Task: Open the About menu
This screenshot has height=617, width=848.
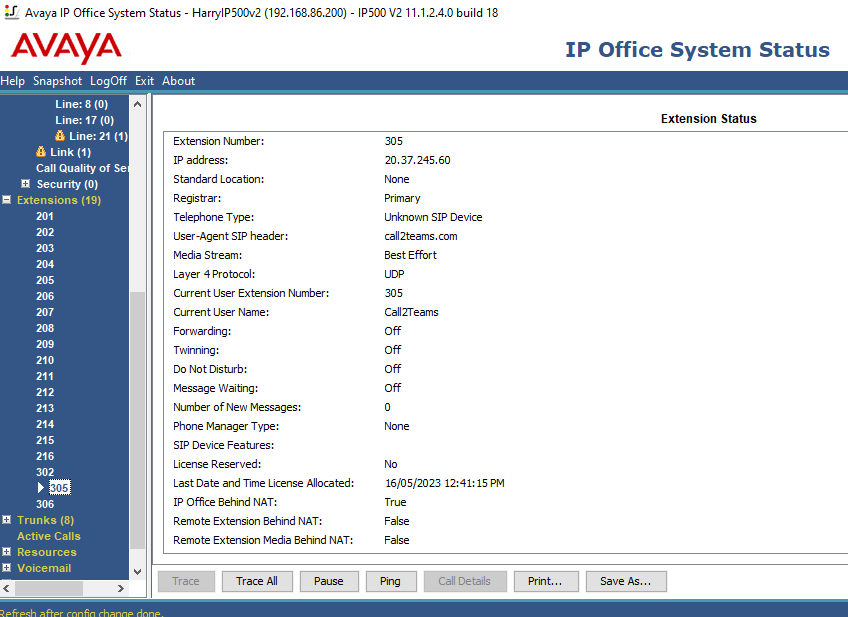Action: click(178, 81)
